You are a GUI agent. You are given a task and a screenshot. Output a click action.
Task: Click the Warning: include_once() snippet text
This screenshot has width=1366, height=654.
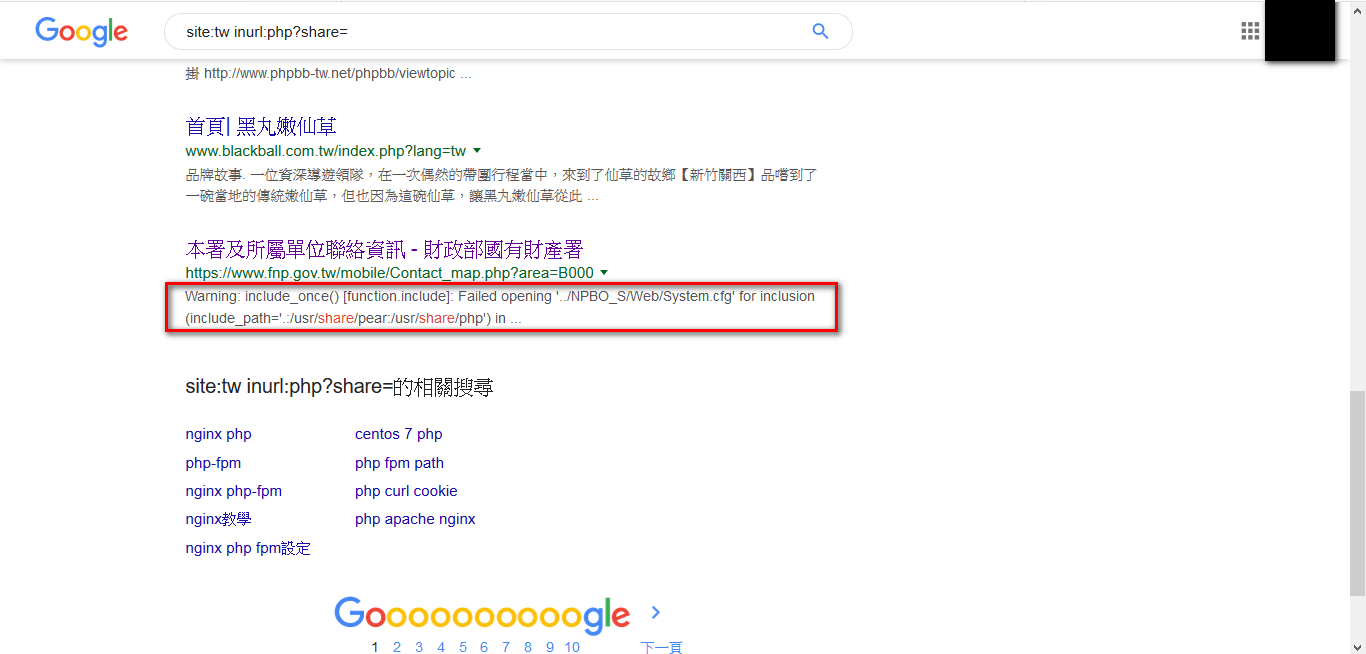pyautogui.click(x=500, y=308)
